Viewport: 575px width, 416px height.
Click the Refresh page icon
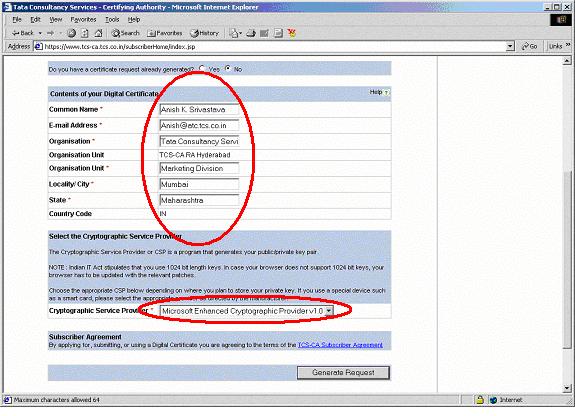pos(85,33)
